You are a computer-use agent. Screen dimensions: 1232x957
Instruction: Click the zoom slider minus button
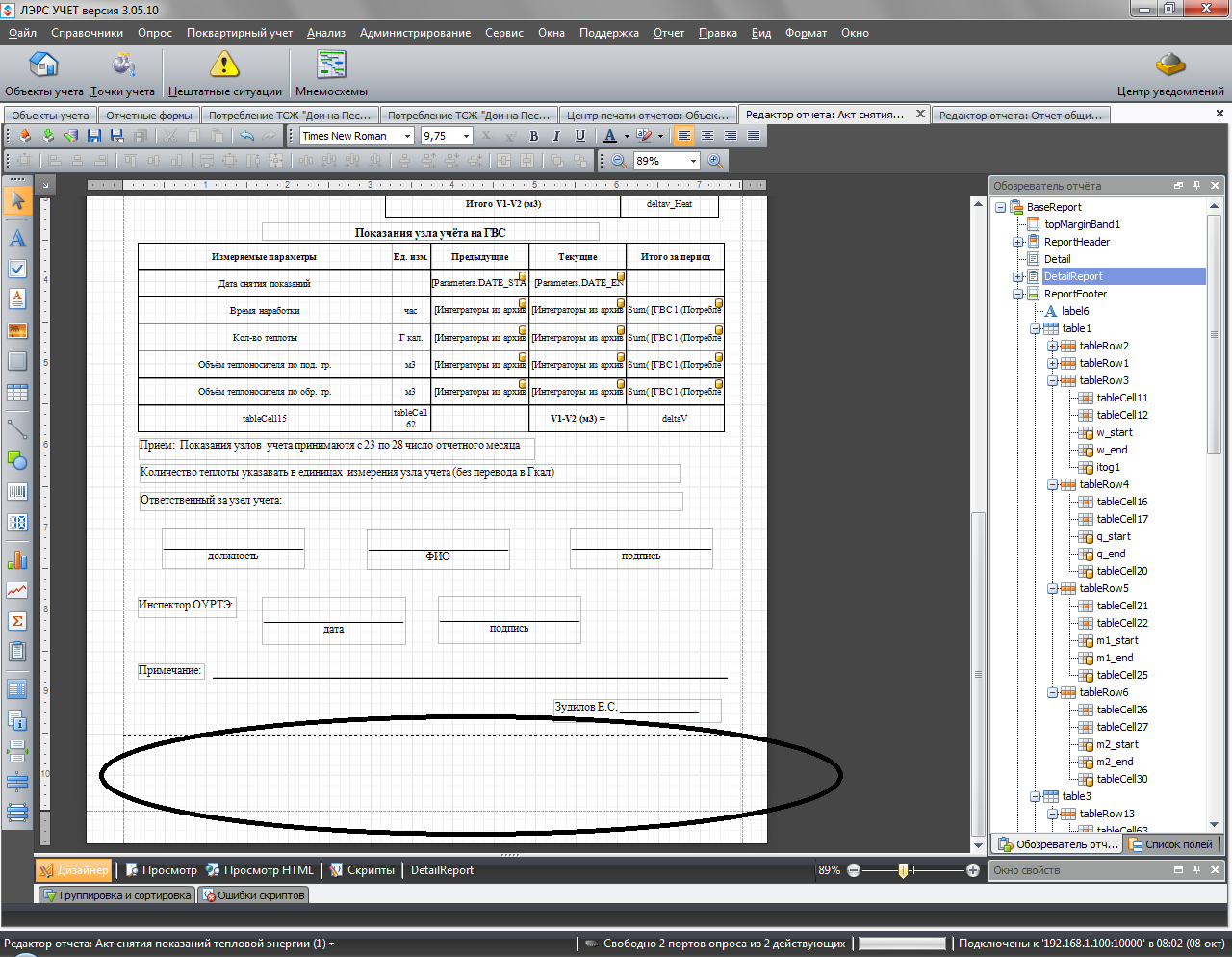click(x=854, y=870)
